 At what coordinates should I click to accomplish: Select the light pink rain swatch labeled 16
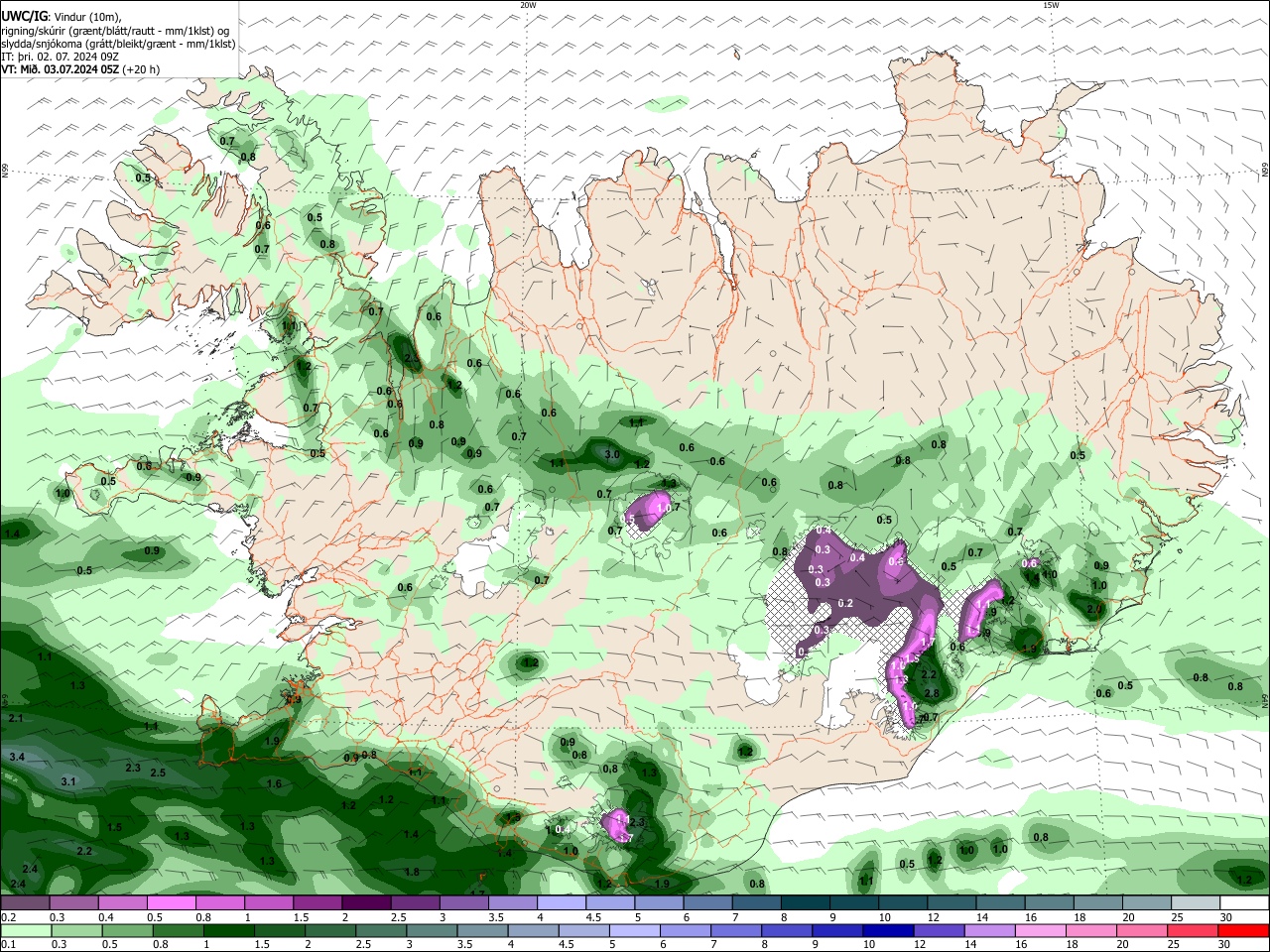(x=1041, y=931)
